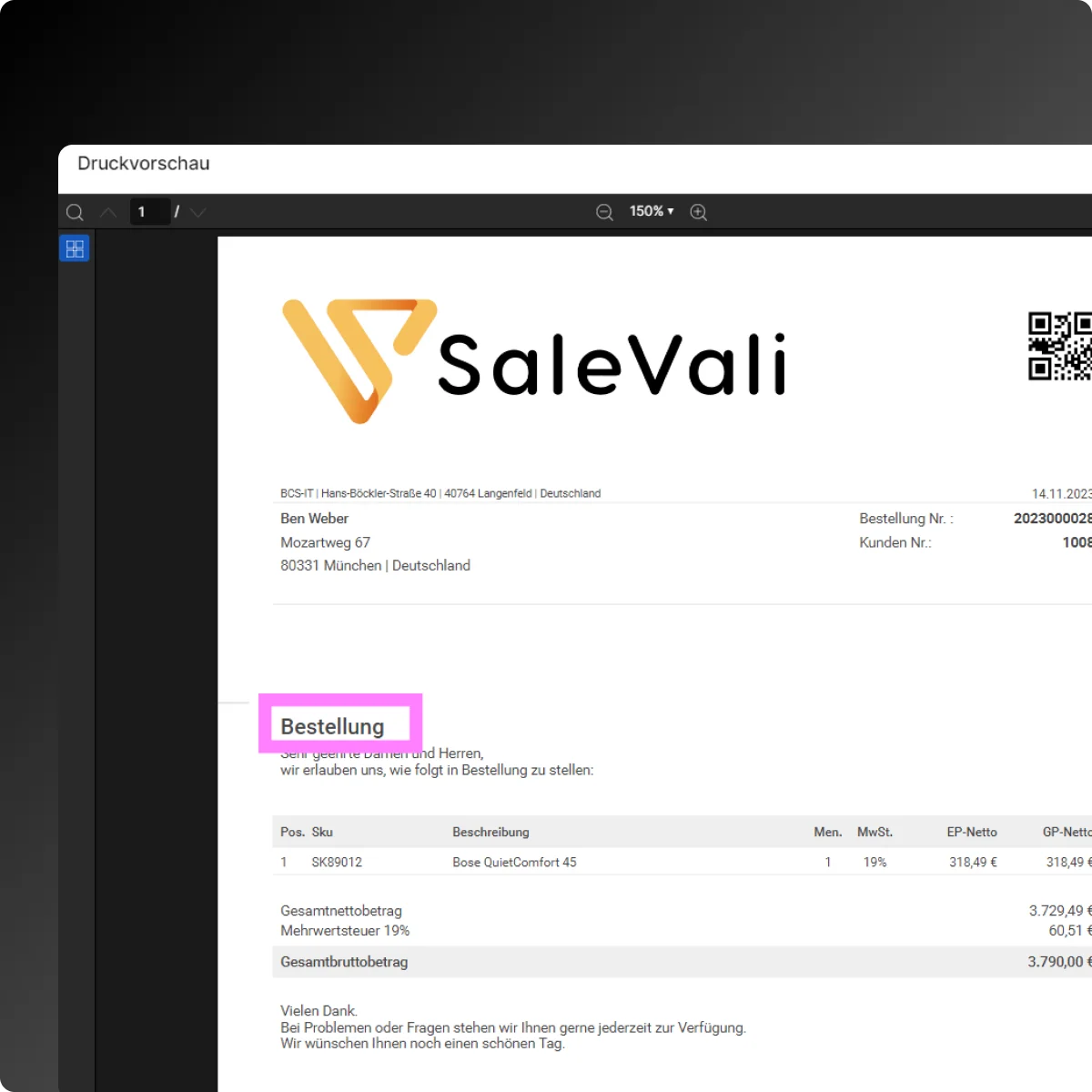Go to previous page with up arrow
The height and width of the screenshot is (1092, 1092).
[x=108, y=212]
